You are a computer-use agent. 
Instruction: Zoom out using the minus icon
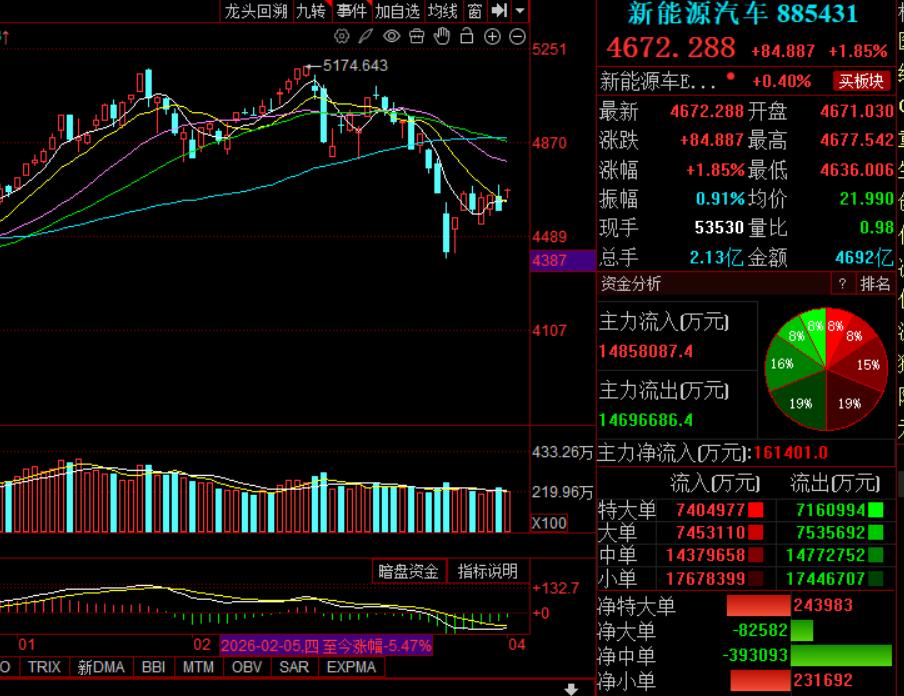pos(516,36)
